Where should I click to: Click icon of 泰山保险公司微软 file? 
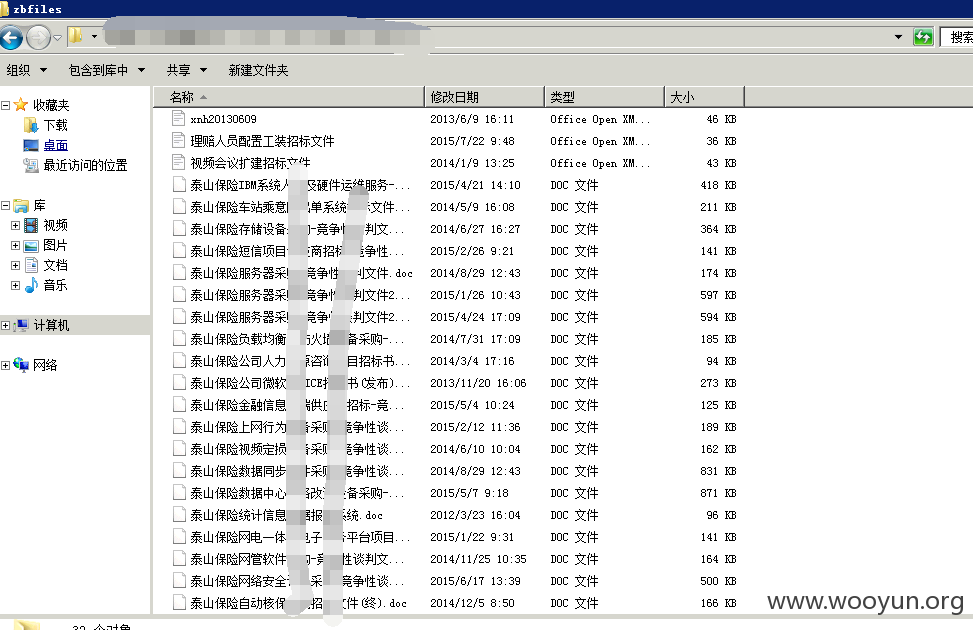coord(179,383)
